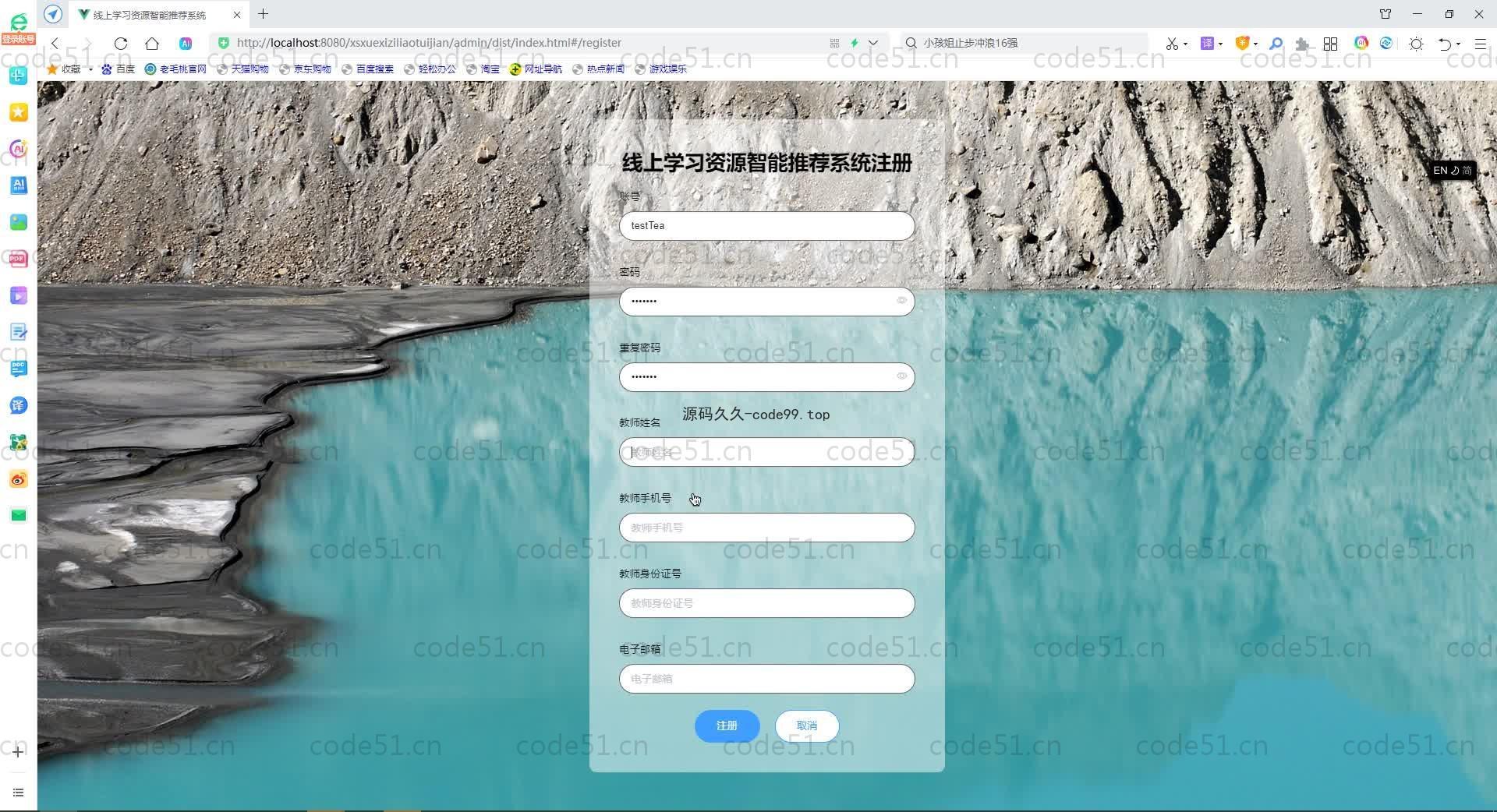Click the blue 注册 register button
The height and width of the screenshot is (812, 1497).
[727, 726]
